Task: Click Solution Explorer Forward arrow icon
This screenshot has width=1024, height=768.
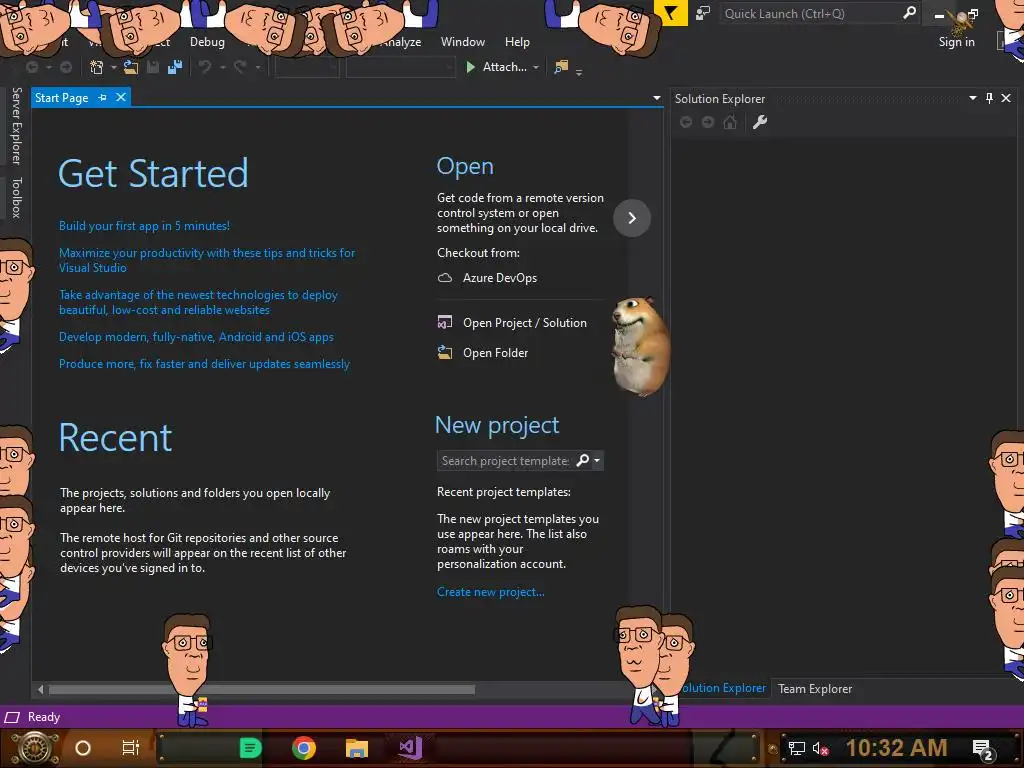Action: [x=708, y=122]
